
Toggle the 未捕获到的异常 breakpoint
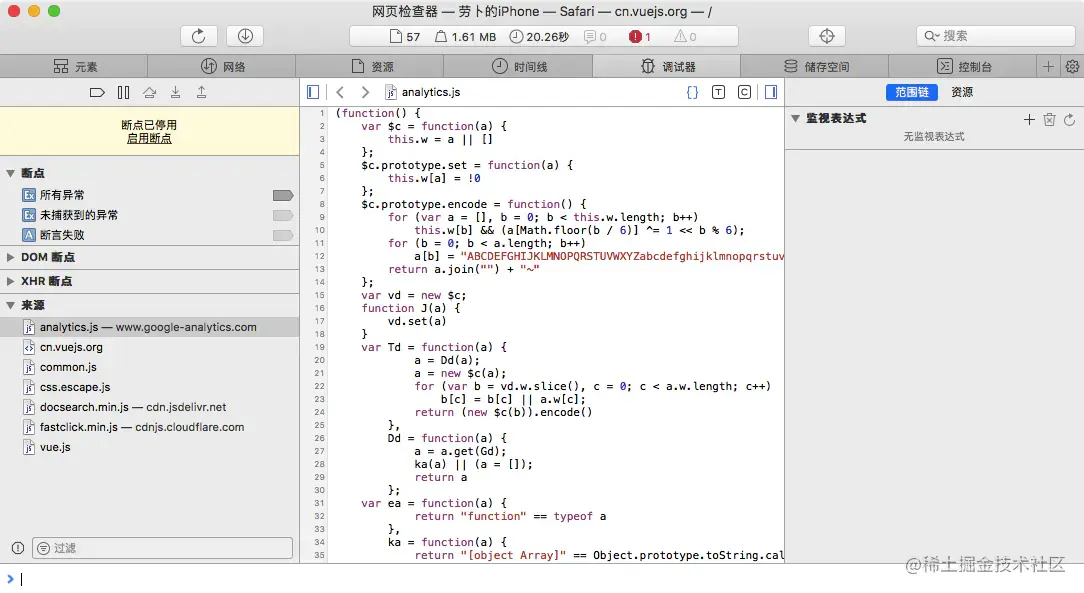(283, 216)
